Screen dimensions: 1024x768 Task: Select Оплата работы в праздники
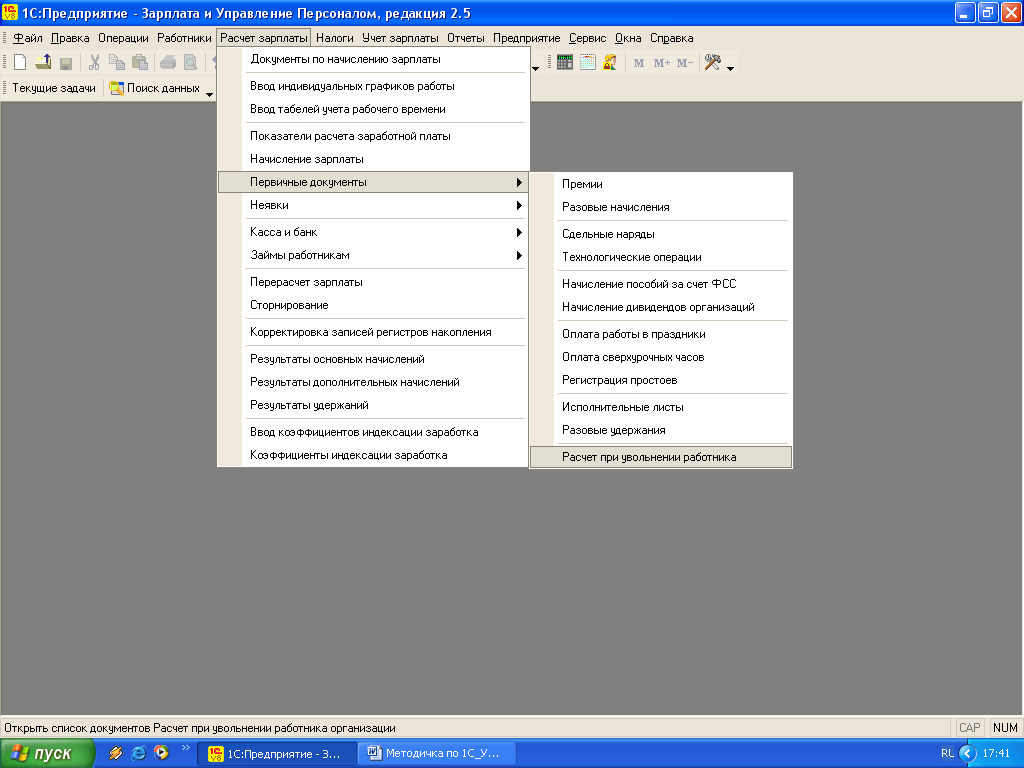click(661, 334)
